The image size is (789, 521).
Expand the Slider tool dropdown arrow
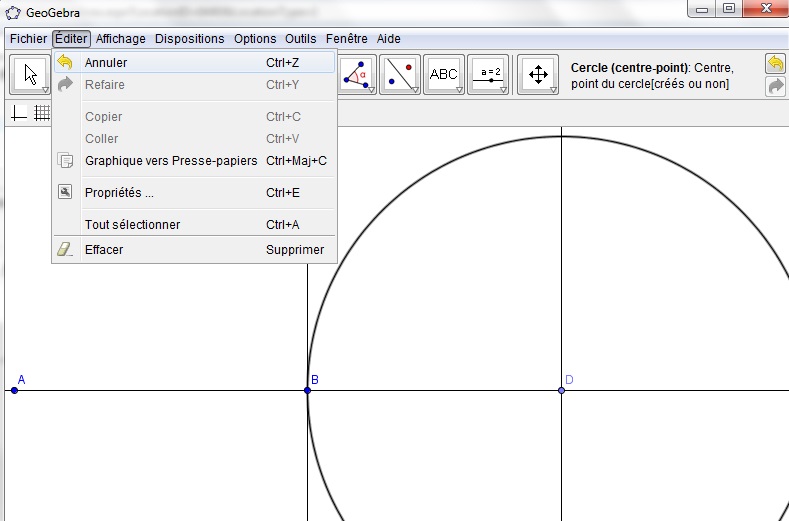[505, 90]
